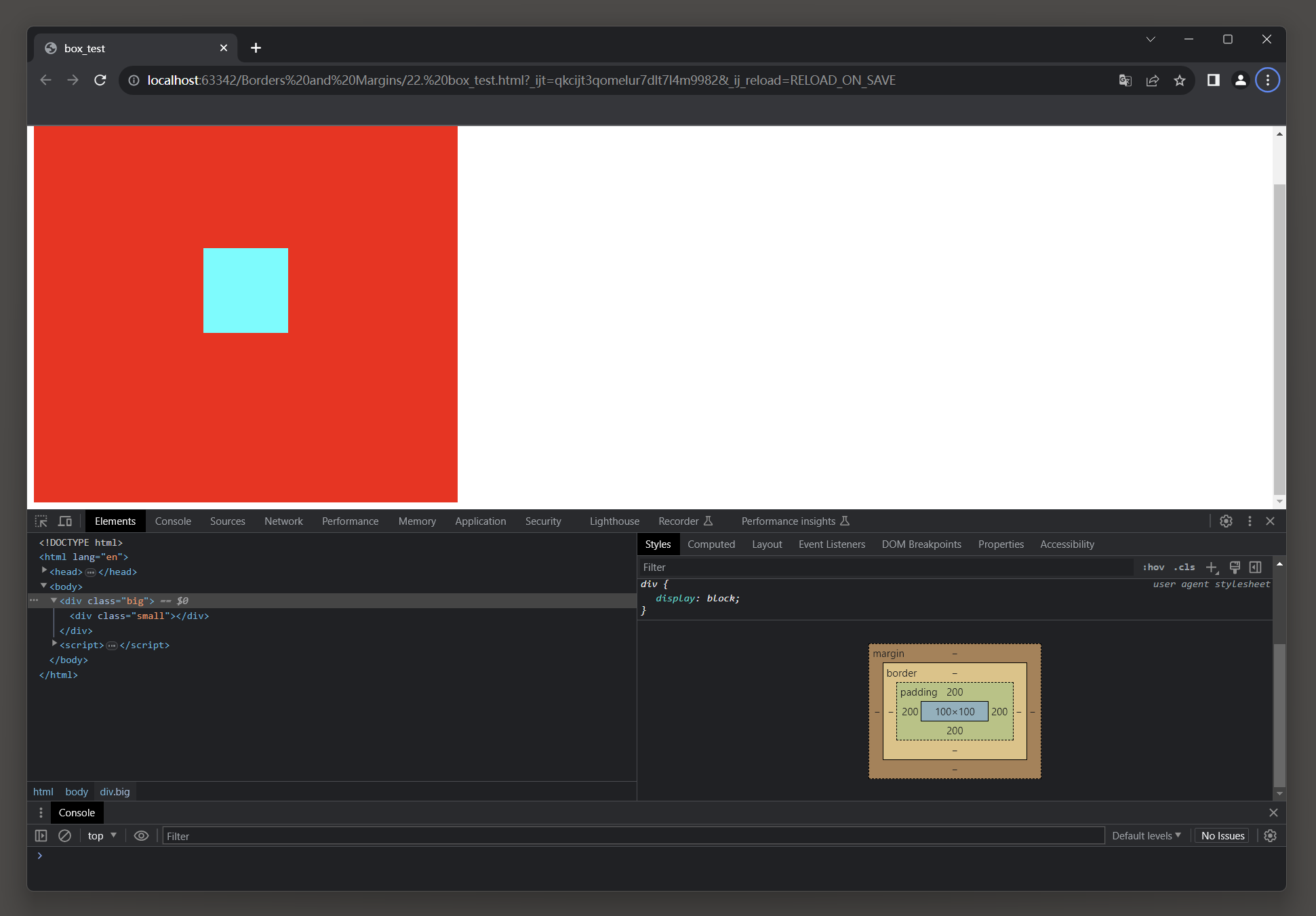Create a live expression eye icon
The width and height of the screenshot is (1316, 916).
click(141, 835)
